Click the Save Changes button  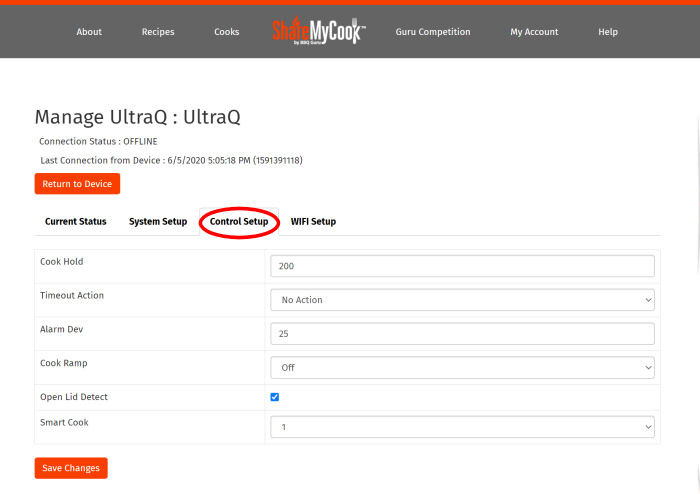pyautogui.click(x=71, y=468)
